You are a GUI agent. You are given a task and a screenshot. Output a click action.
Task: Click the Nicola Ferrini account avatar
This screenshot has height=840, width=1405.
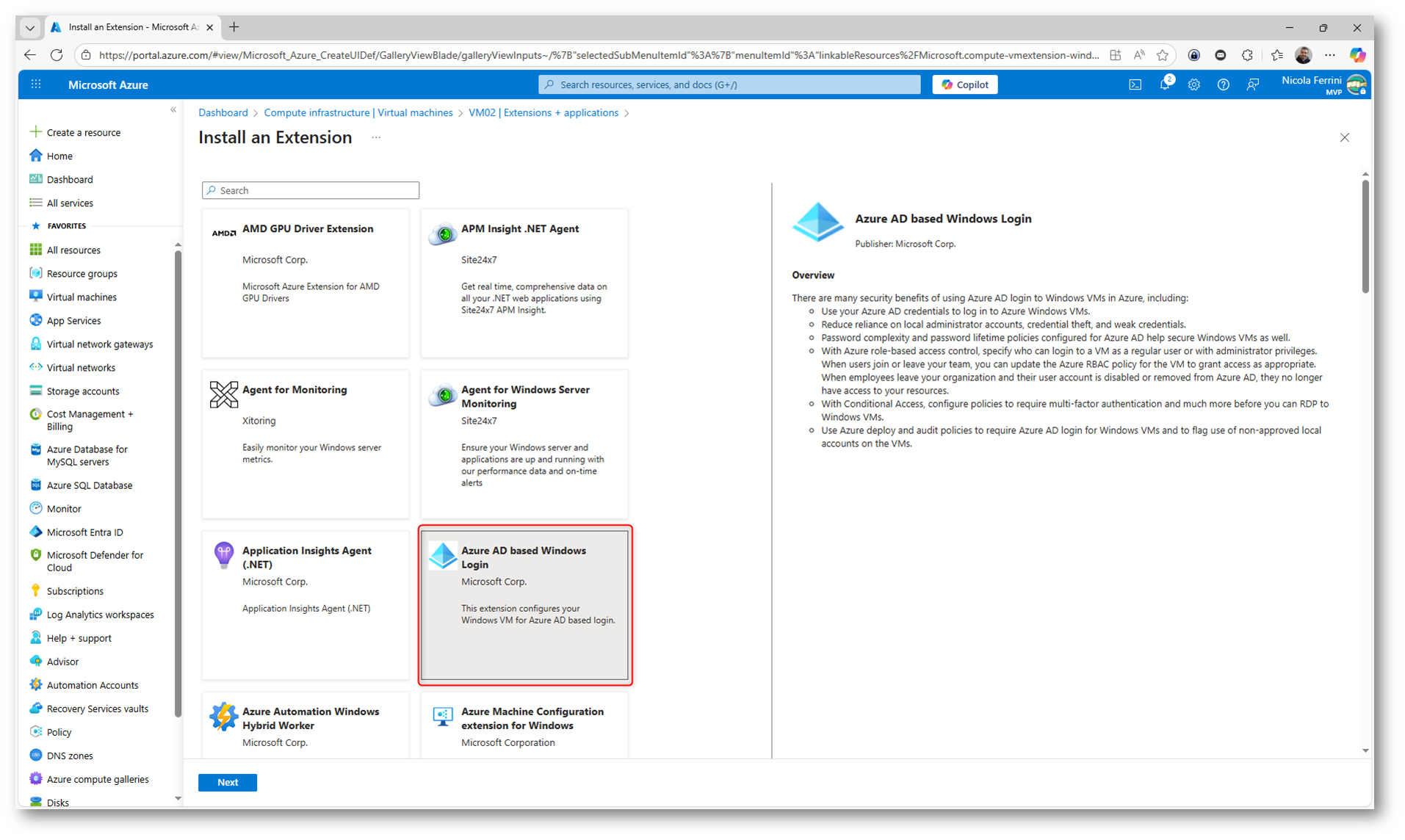coord(1357,84)
